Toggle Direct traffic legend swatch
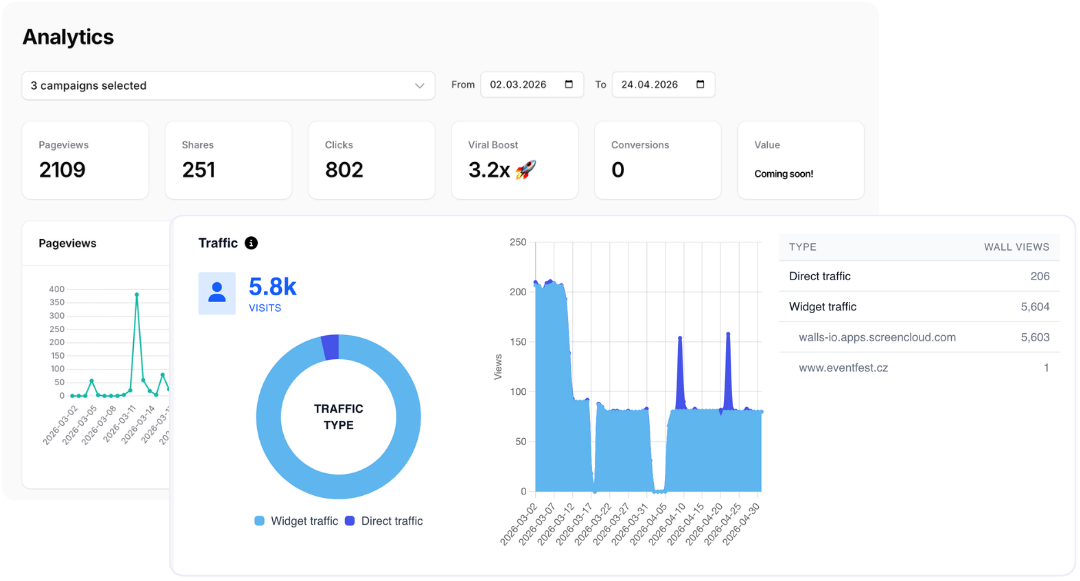The image size is (1080, 581). click(x=350, y=521)
